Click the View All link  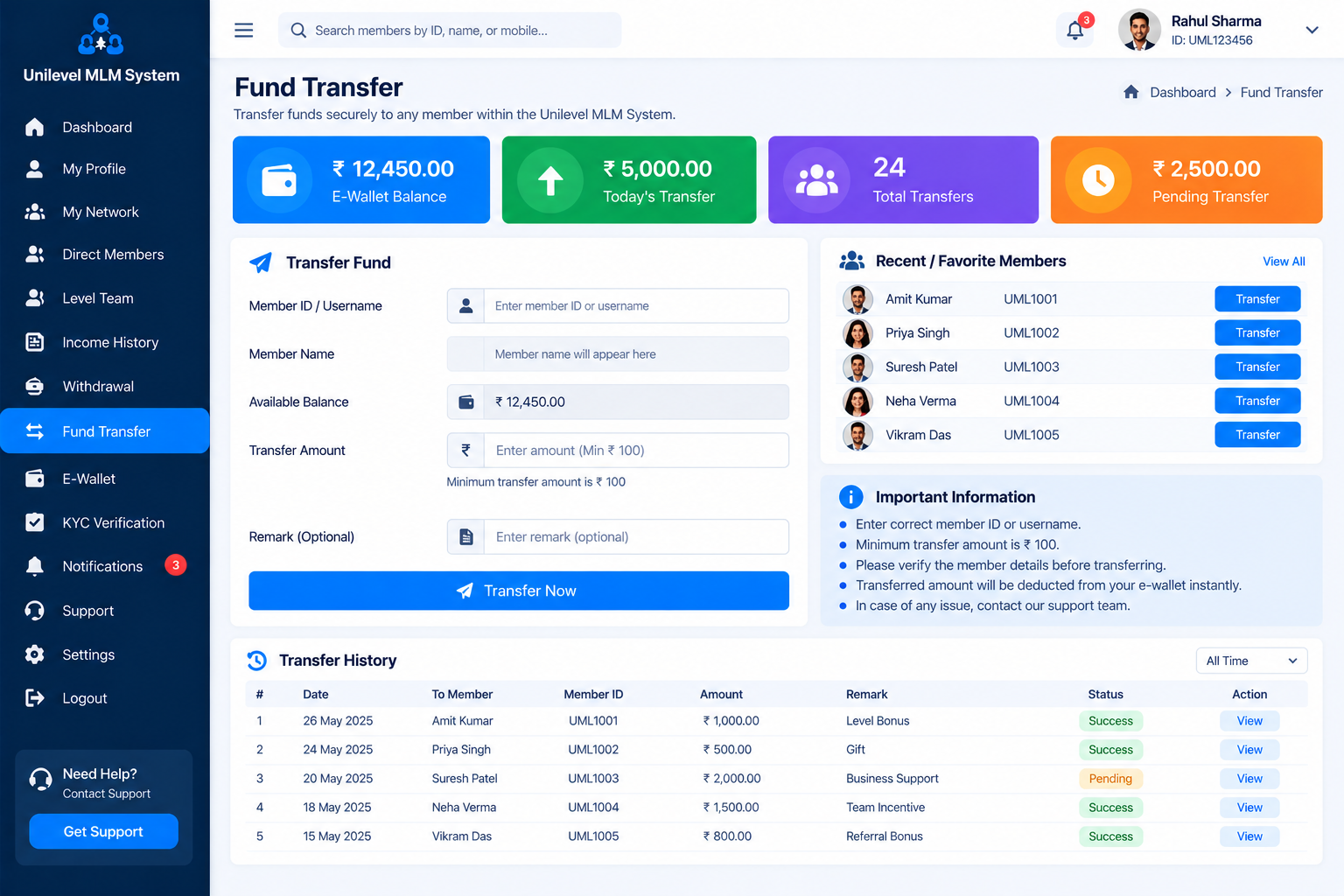tap(1284, 262)
